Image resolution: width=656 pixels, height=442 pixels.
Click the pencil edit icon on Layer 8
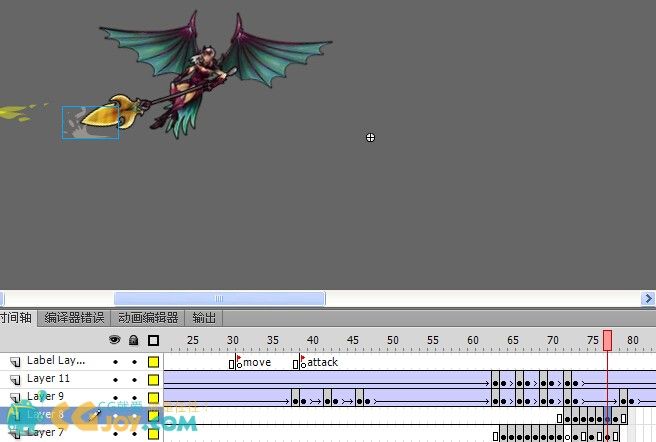(x=95, y=414)
